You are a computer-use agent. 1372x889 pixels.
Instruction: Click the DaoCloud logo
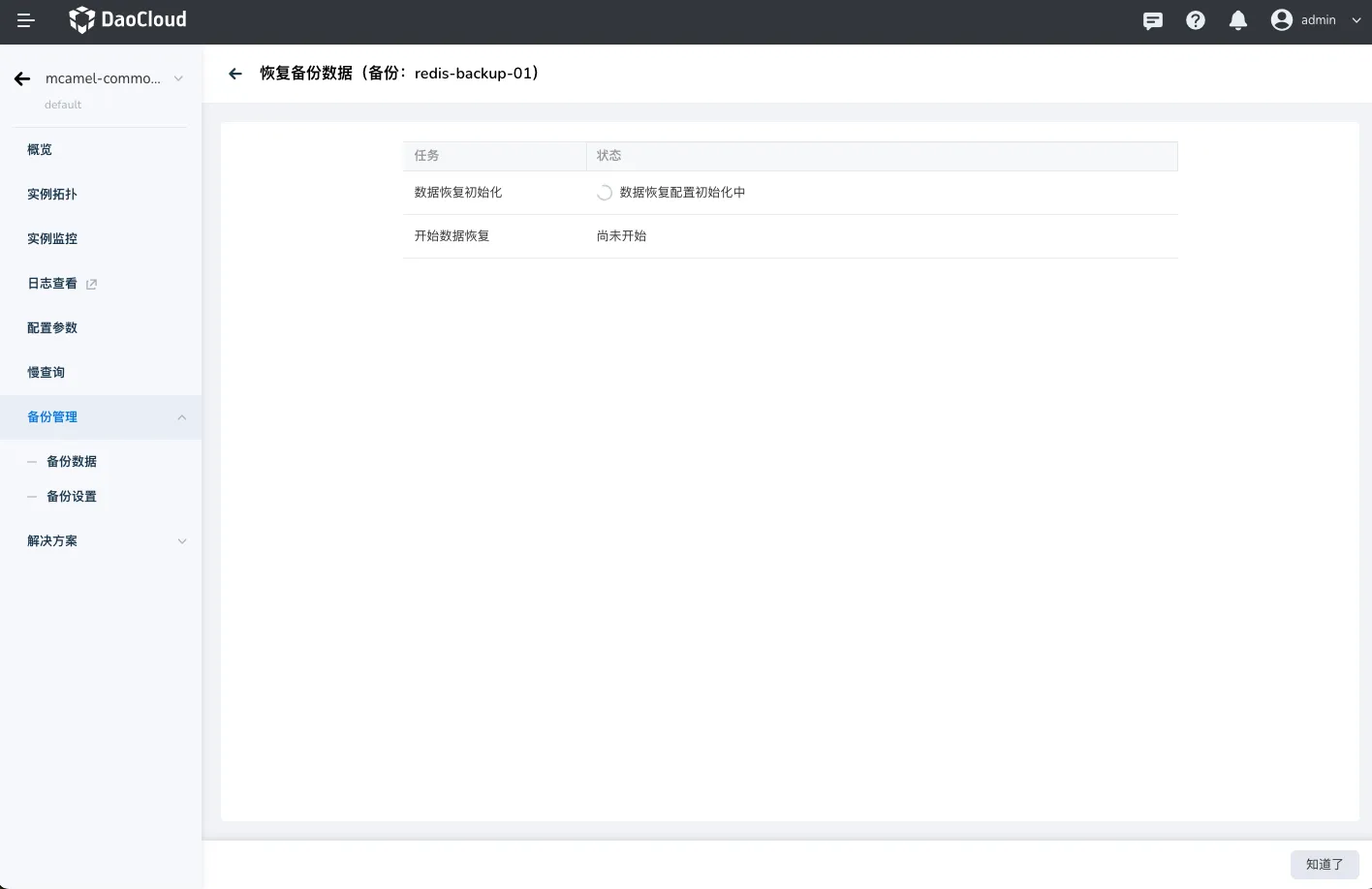tap(128, 20)
